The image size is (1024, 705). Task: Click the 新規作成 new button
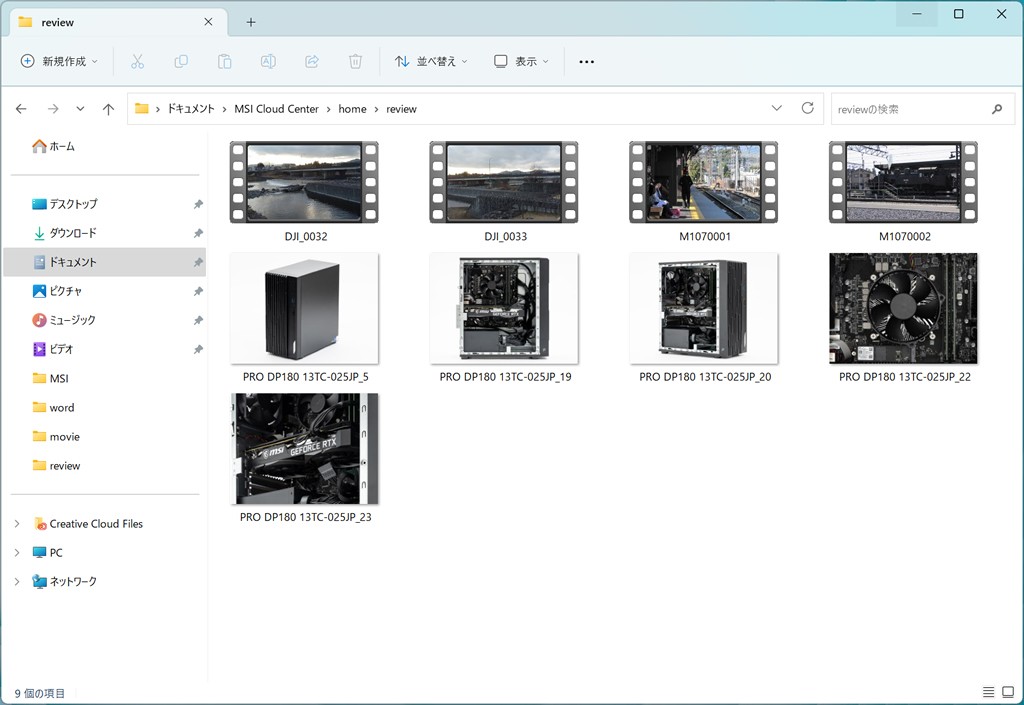tap(60, 61)
